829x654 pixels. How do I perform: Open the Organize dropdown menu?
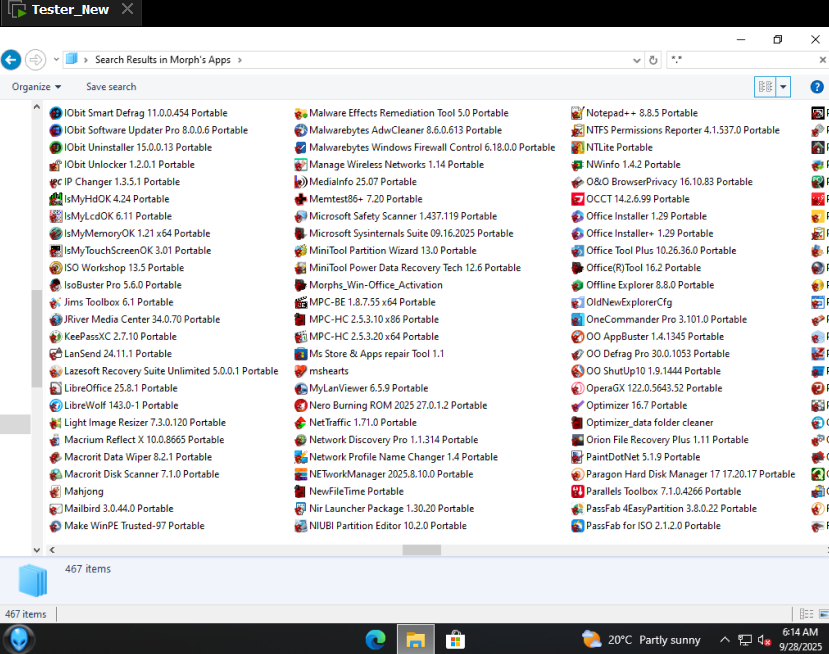tap(36, 87)
